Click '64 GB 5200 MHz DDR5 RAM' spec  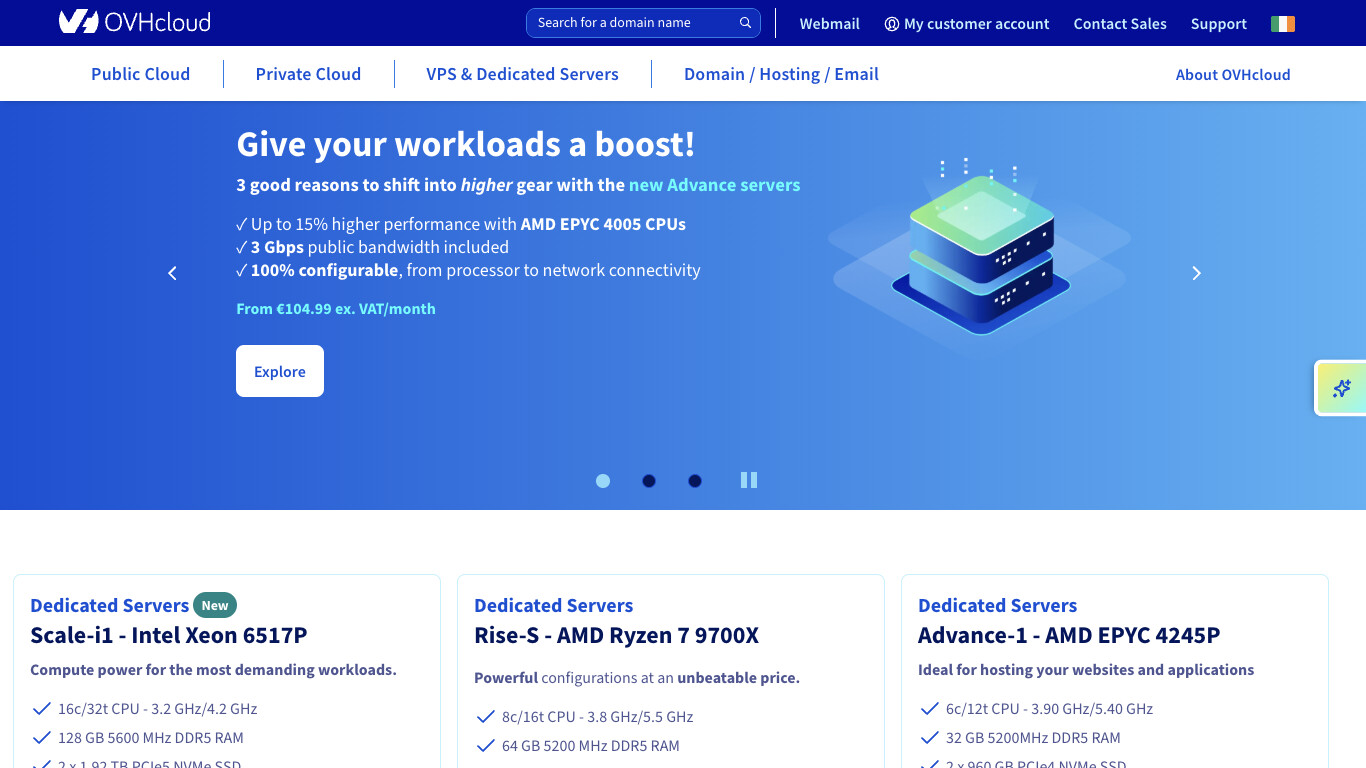(590, 746)
